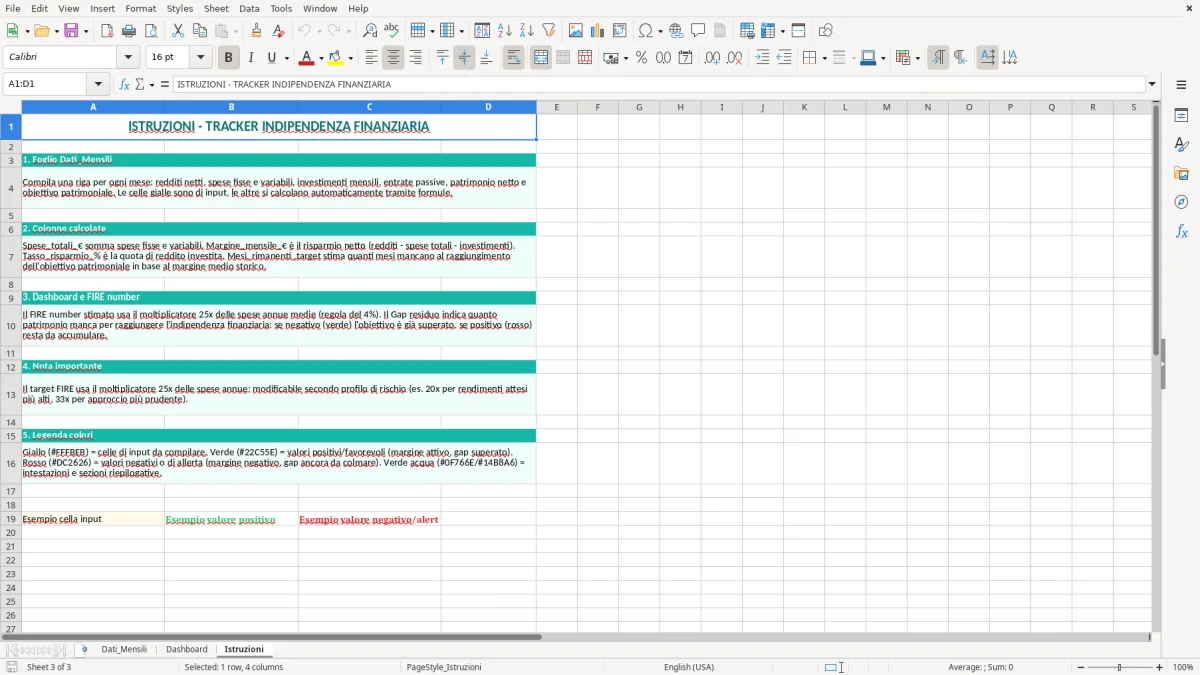Click the Insert Comment icon
1200x675 pixels.
point(698,31)
